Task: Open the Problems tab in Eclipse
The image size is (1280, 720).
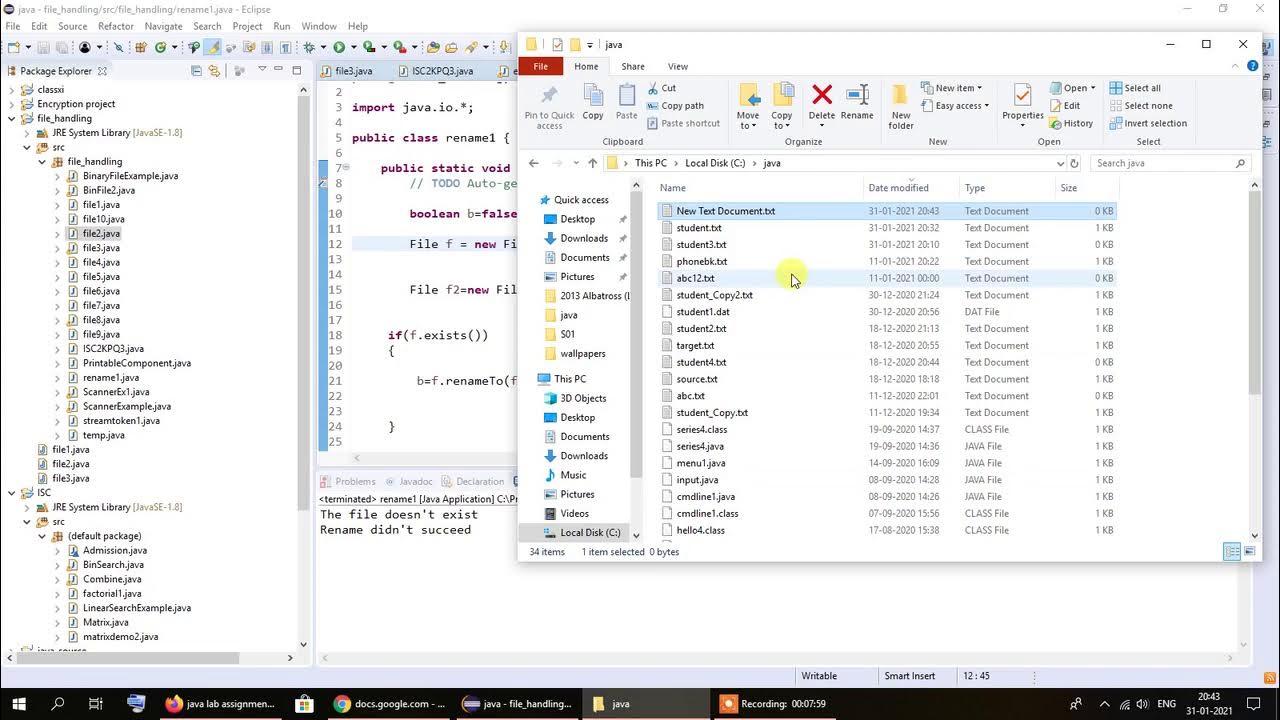Action: [347, 481]
